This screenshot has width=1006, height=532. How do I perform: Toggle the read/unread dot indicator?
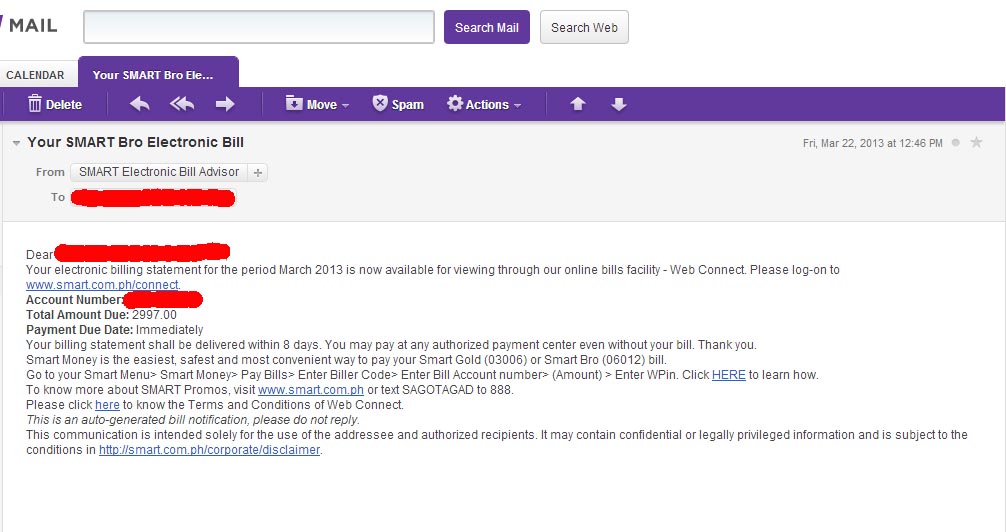[x=955, y=142]
